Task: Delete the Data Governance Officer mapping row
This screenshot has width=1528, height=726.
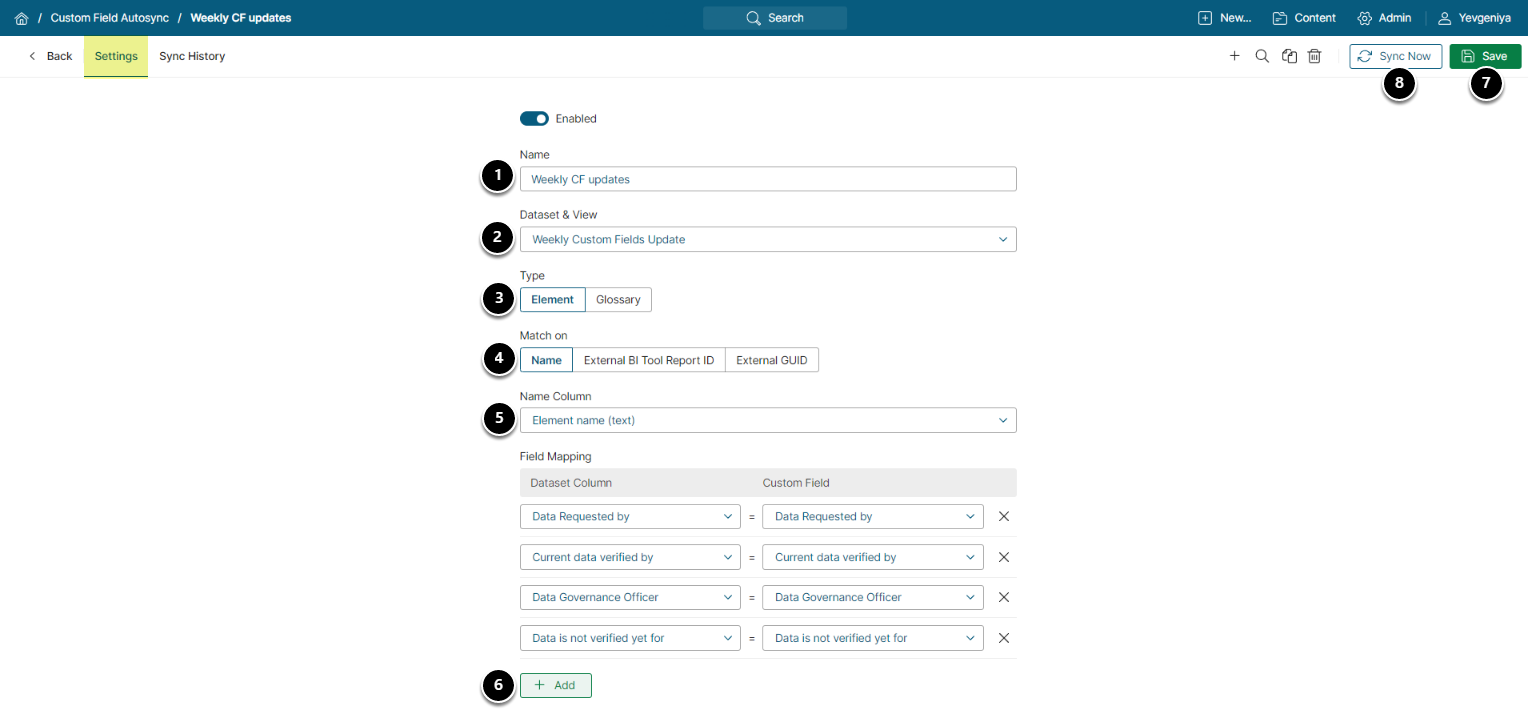Action: 1004,597
